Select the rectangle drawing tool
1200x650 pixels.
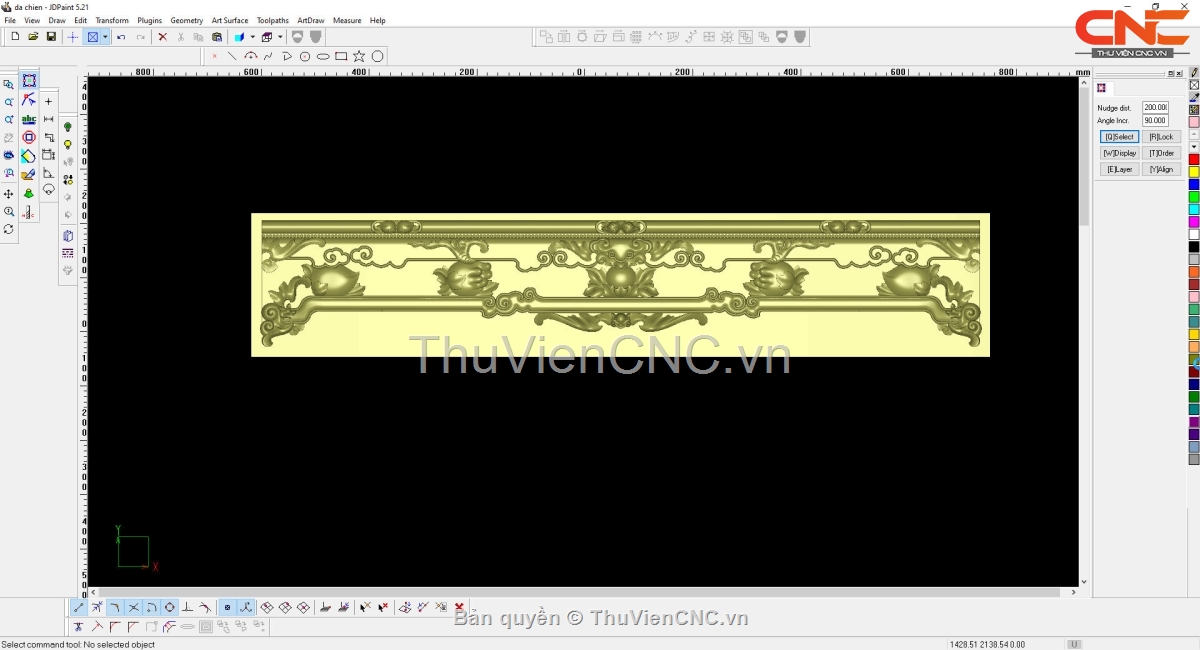pyautogui.click(x=341, y=56)
